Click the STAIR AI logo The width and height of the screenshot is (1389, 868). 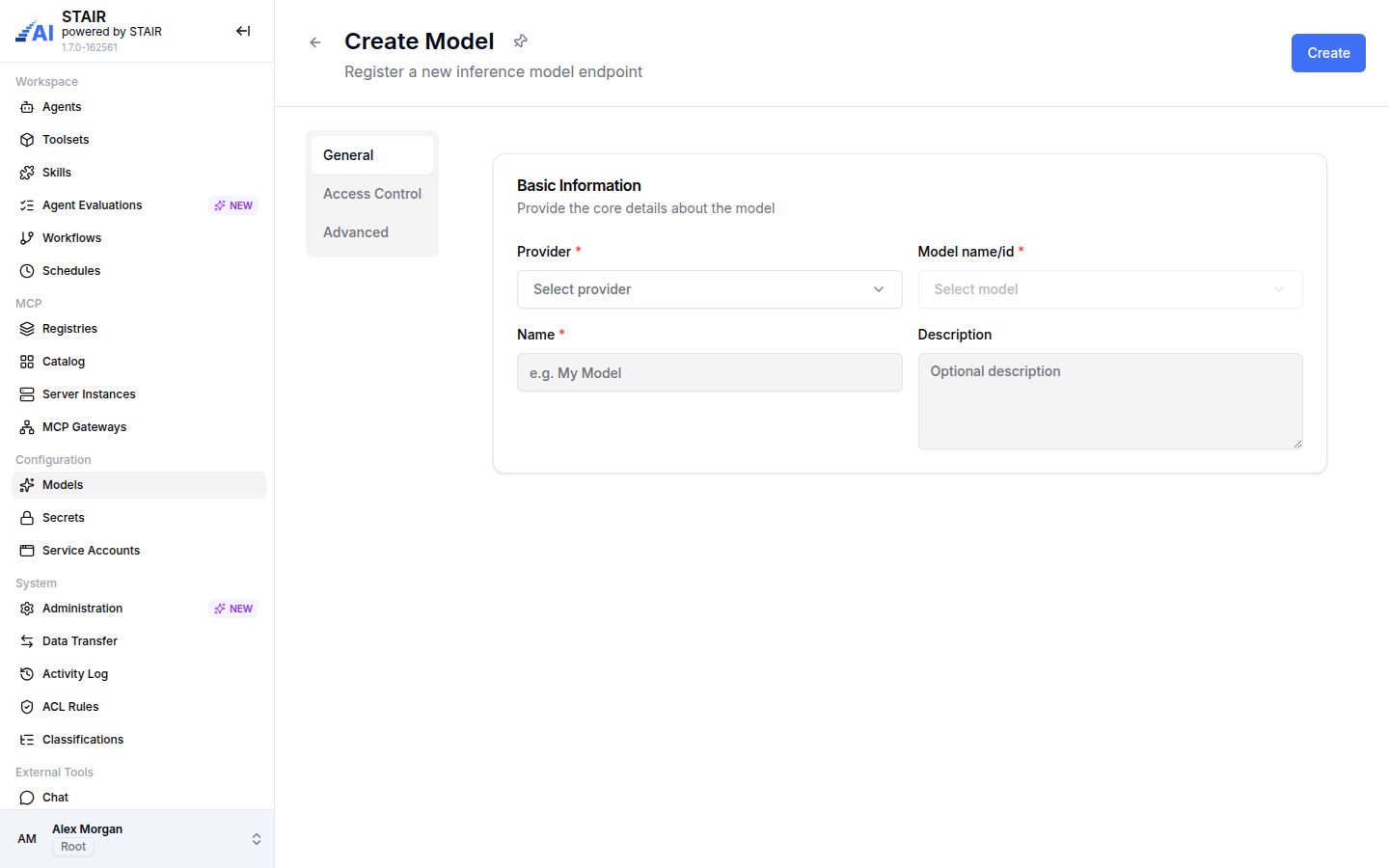35,32
